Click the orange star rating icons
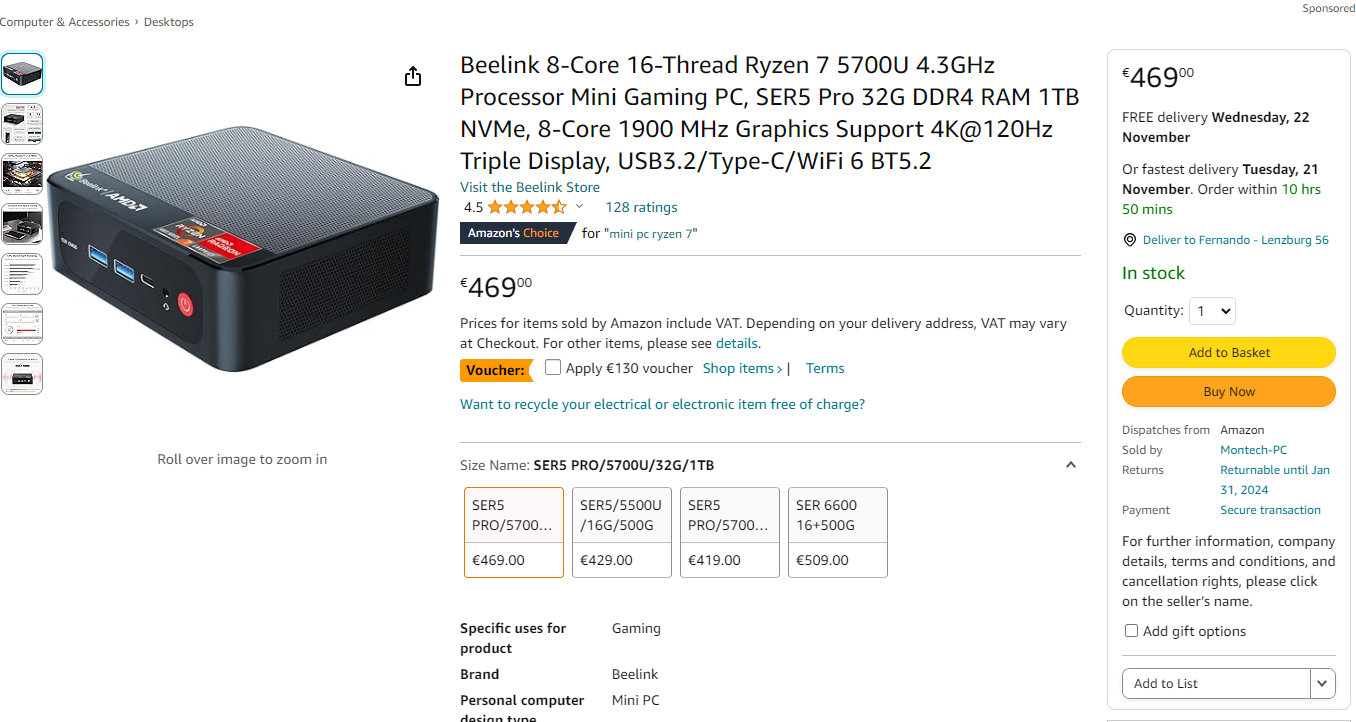 click(x=526, y=208)
